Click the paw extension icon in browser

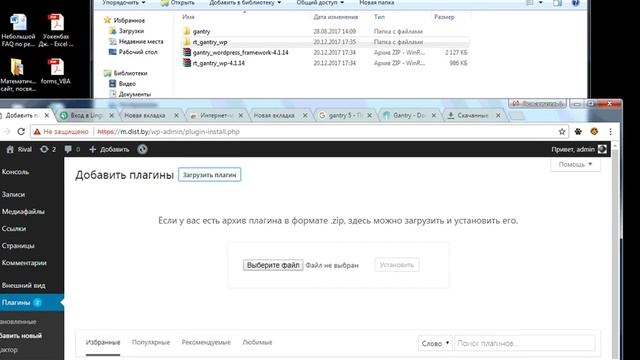(x=578, y=131)
